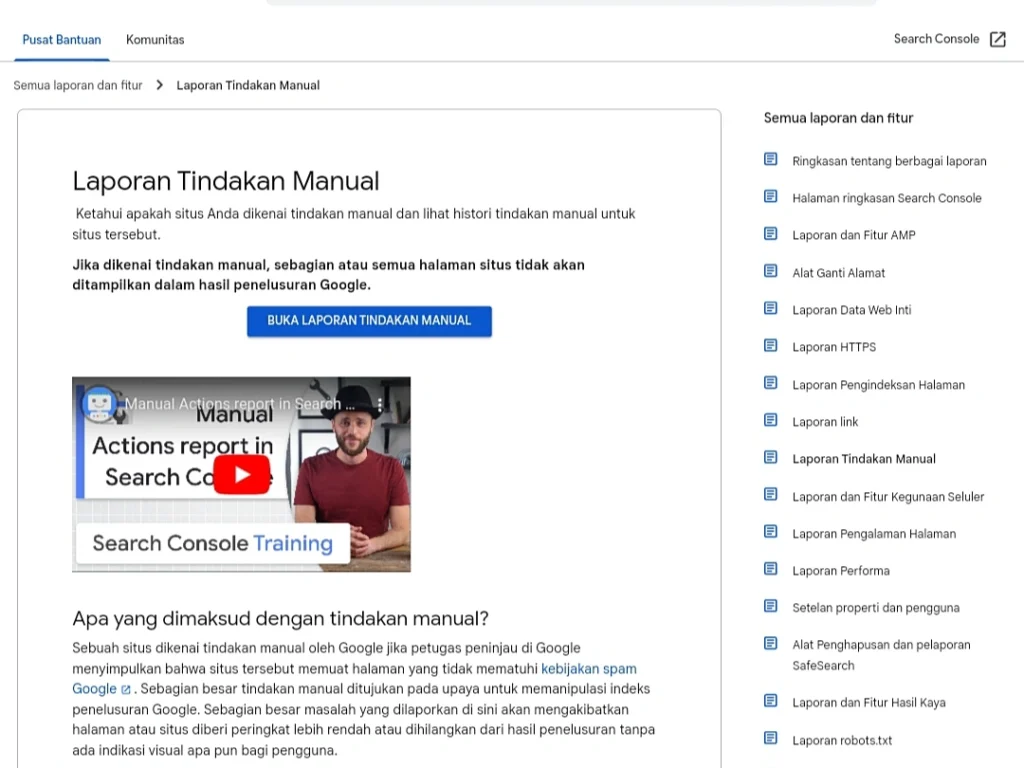The image size is (1024, 768).
Task: Click the Semua laporan dan fitur sidebar heading
Action: click(838, 118)
